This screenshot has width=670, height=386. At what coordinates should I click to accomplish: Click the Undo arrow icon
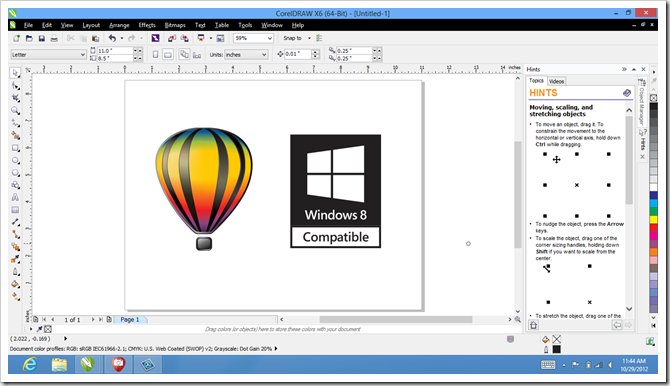coord(112,38)
